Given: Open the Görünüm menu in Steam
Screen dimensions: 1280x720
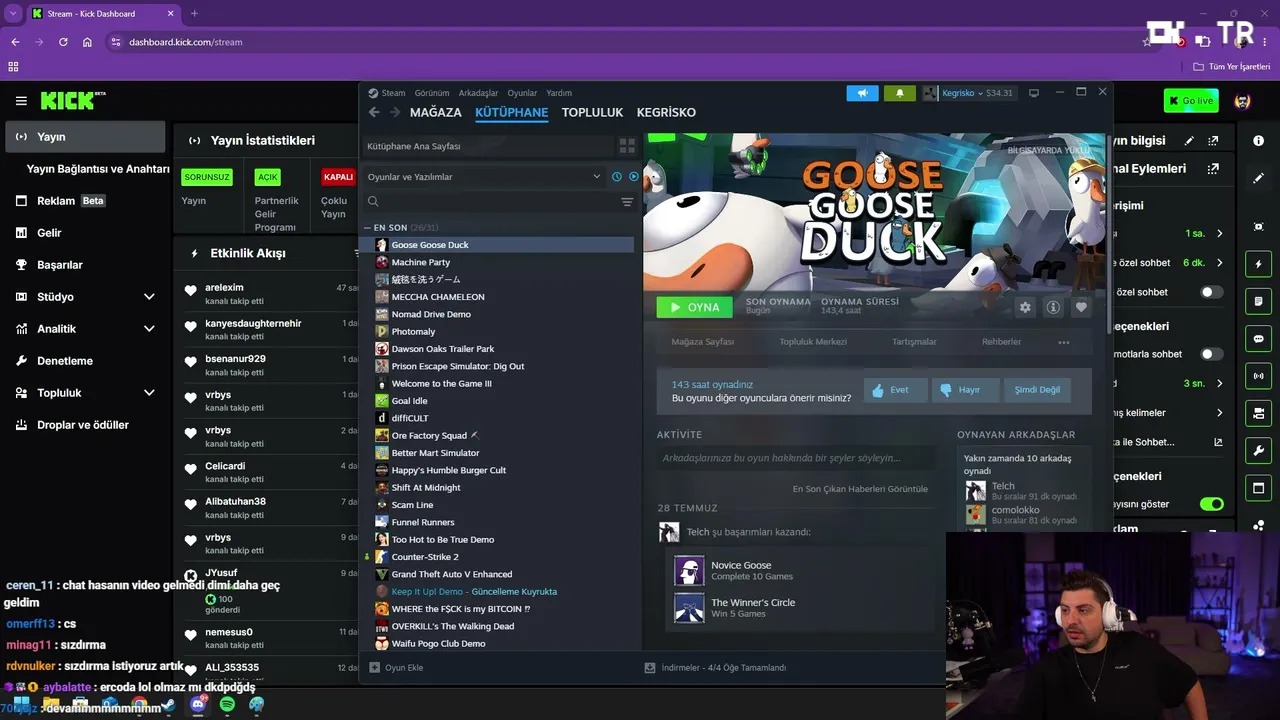Looking at the screenshot, I should (x=432, y=93).
